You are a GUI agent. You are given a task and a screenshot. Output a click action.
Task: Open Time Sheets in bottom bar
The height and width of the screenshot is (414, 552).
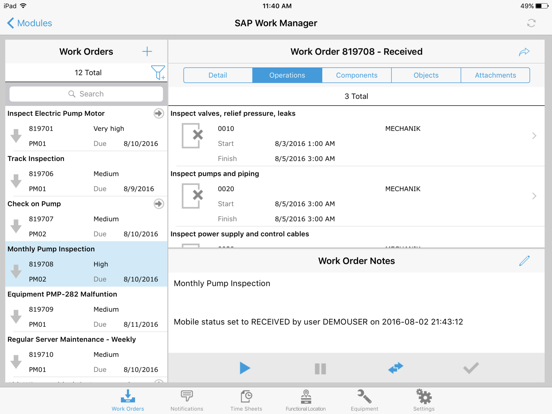(246, 400)
